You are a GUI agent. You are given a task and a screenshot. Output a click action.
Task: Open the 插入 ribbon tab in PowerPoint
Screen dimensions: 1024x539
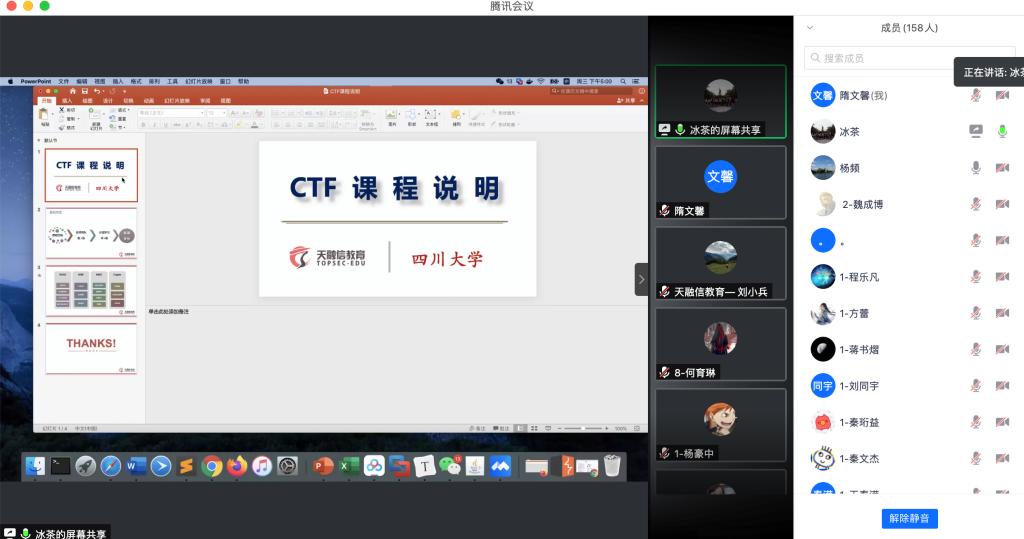[x=67, y=101]
